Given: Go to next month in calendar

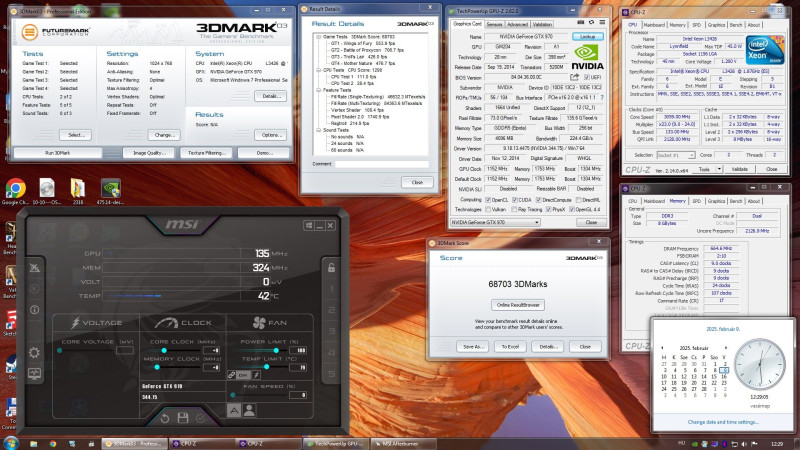Looking at the screenshot, I should click(x=726, y=348).
